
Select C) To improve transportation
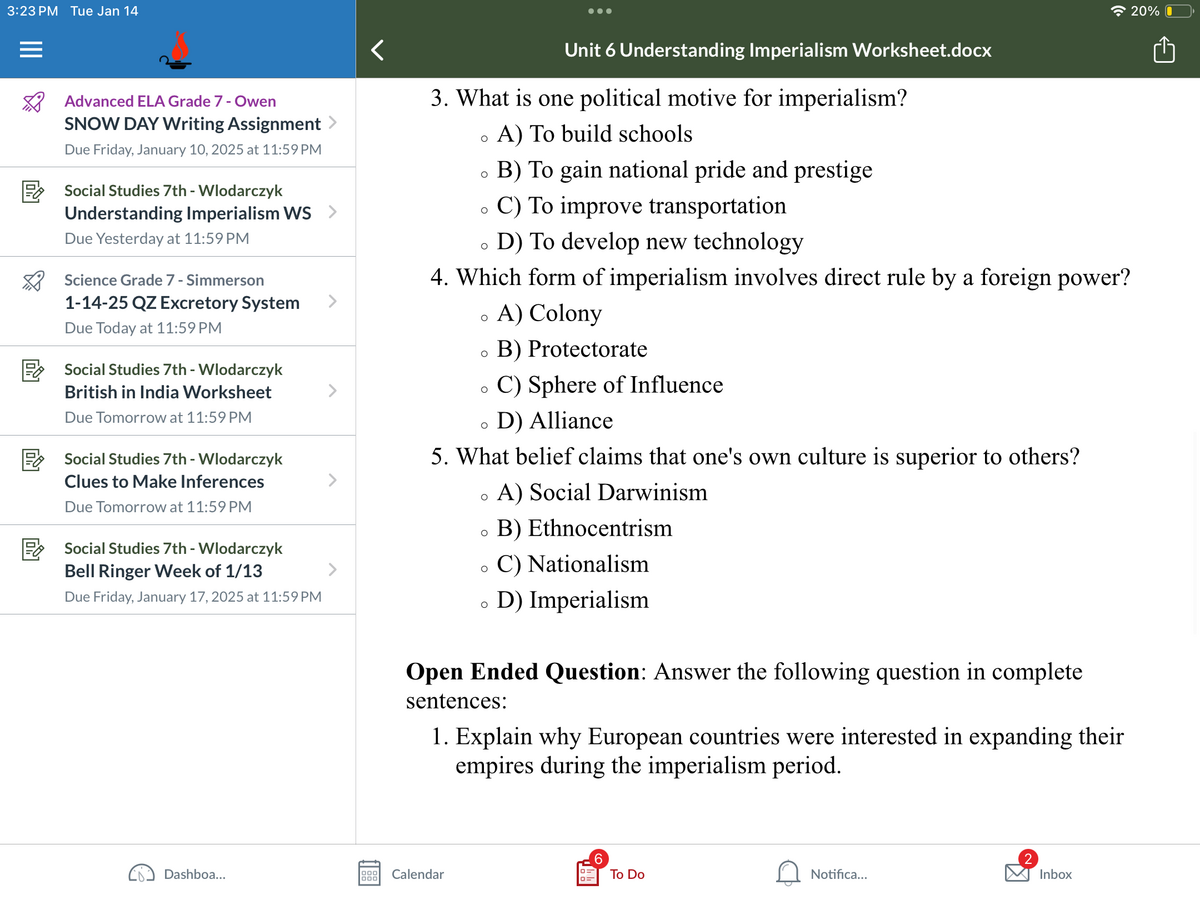coord(641,206)
